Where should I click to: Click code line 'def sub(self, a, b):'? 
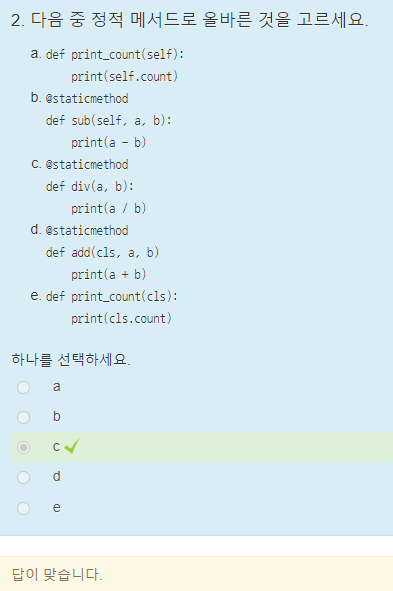pyautogui.click(x=109, y=121)
